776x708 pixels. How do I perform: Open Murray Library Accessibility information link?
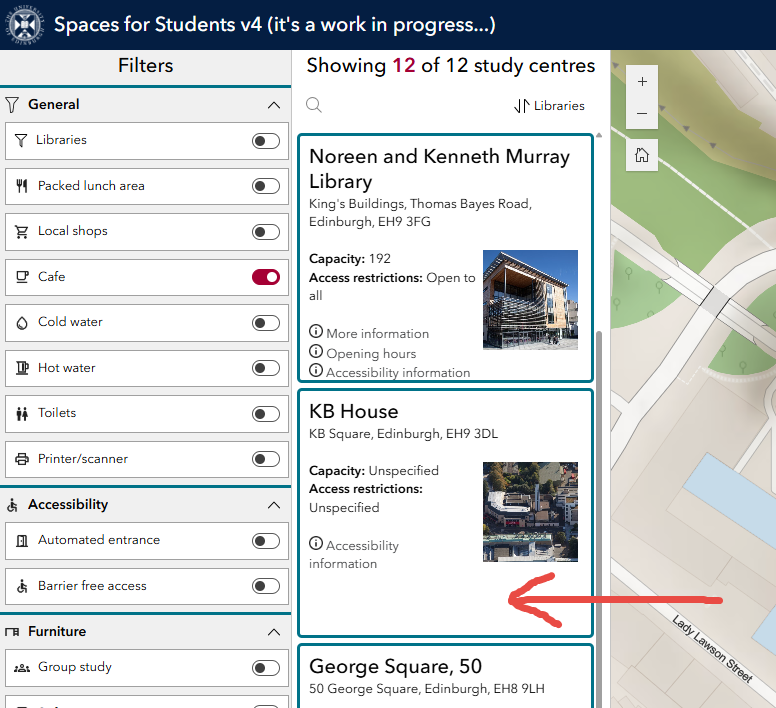(398, 373)
